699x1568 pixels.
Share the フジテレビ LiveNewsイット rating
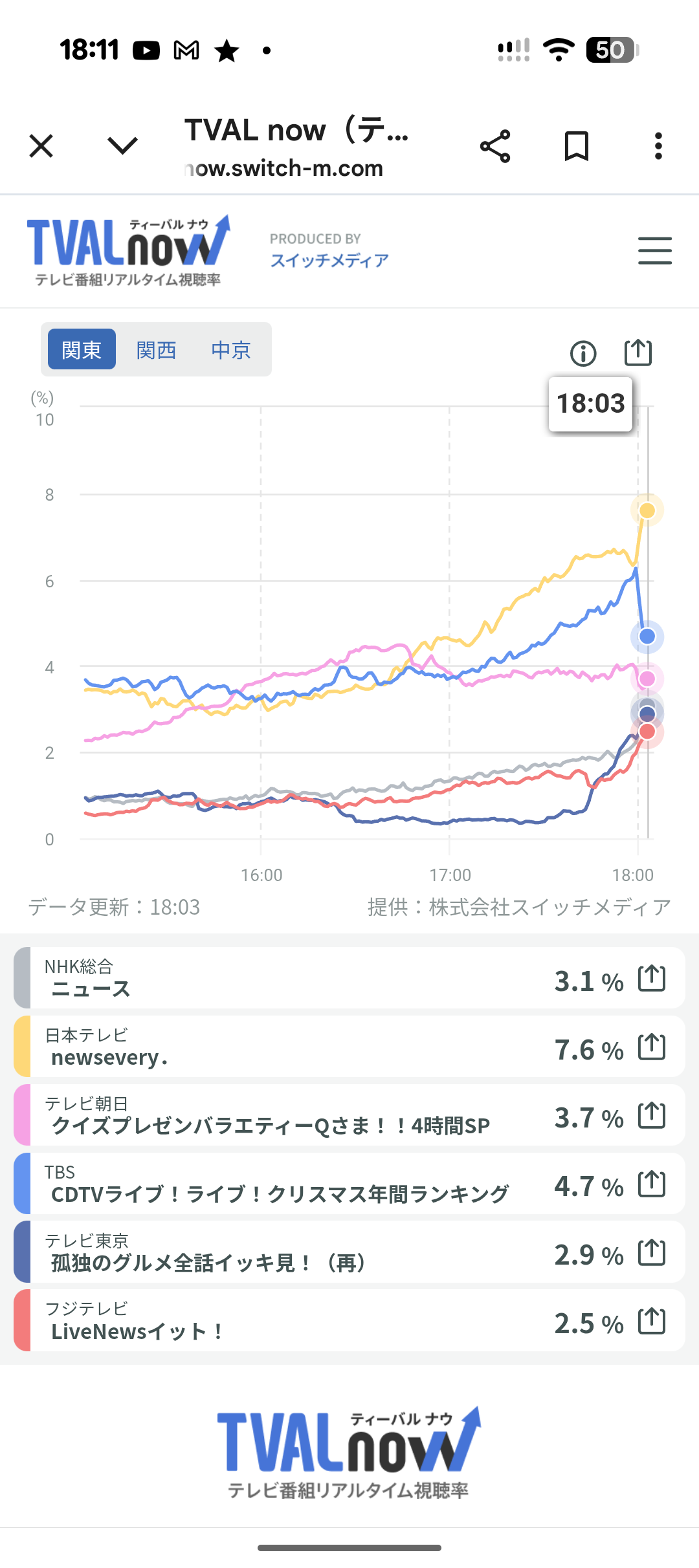tap(652, 1321)
